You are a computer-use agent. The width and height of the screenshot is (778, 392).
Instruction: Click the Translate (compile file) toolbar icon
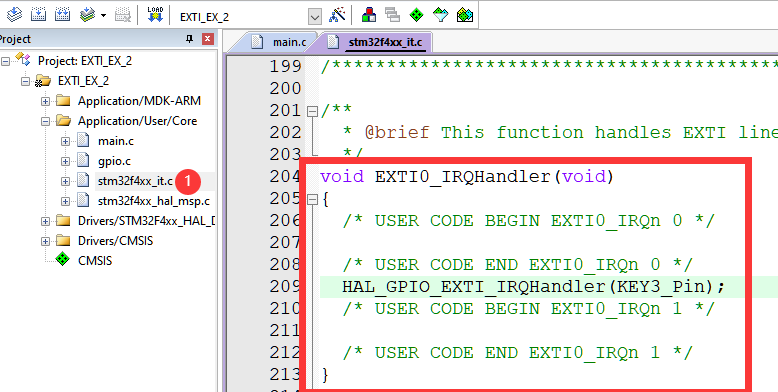(x=14, y=14)
